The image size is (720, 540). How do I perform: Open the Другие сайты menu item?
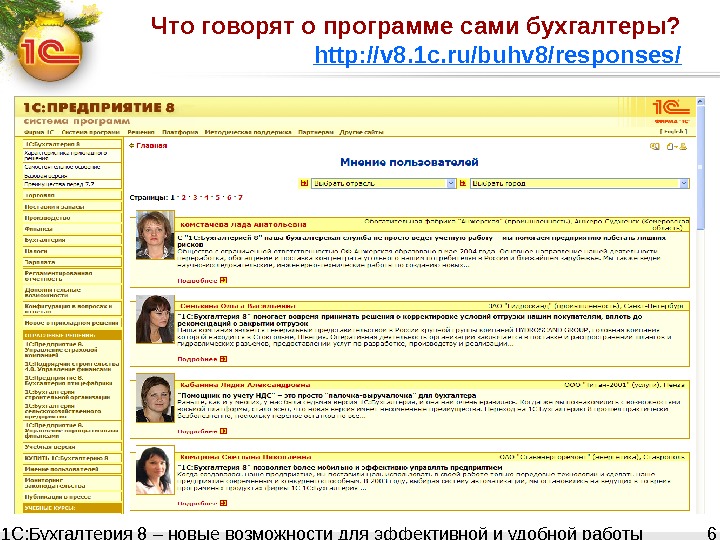click(361, 132)
